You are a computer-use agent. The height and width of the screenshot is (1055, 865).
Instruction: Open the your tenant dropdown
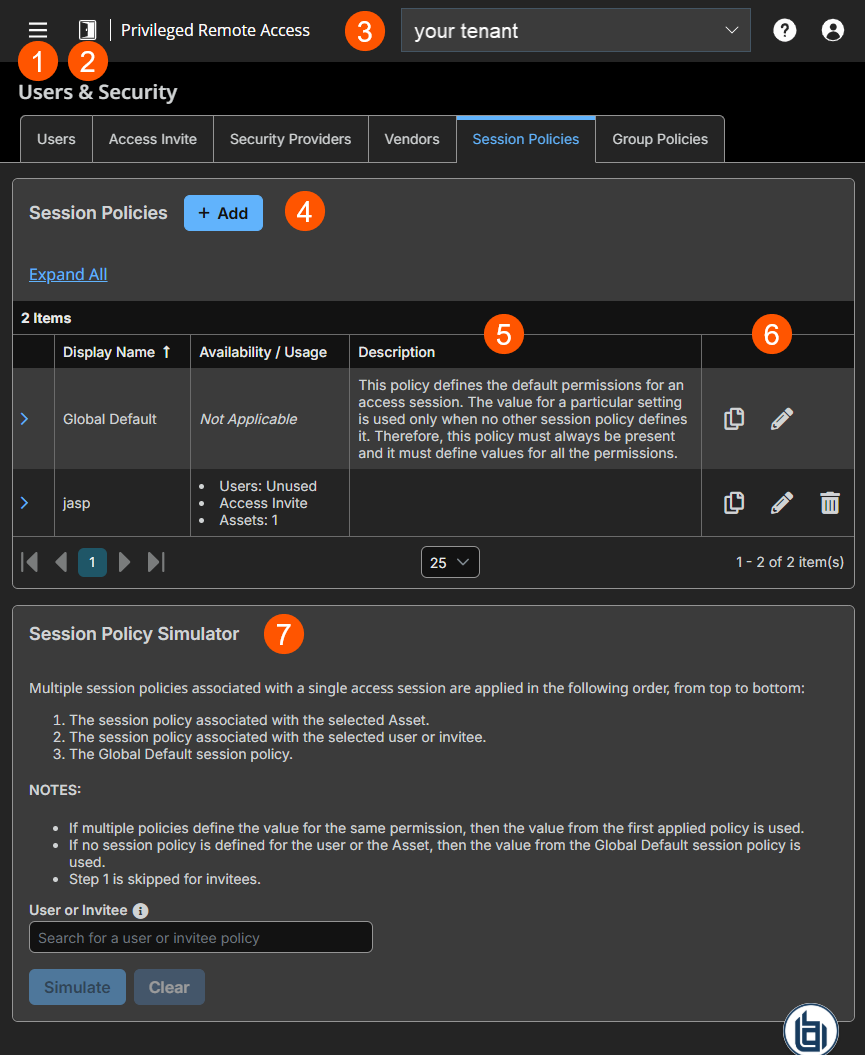point(575,30)
